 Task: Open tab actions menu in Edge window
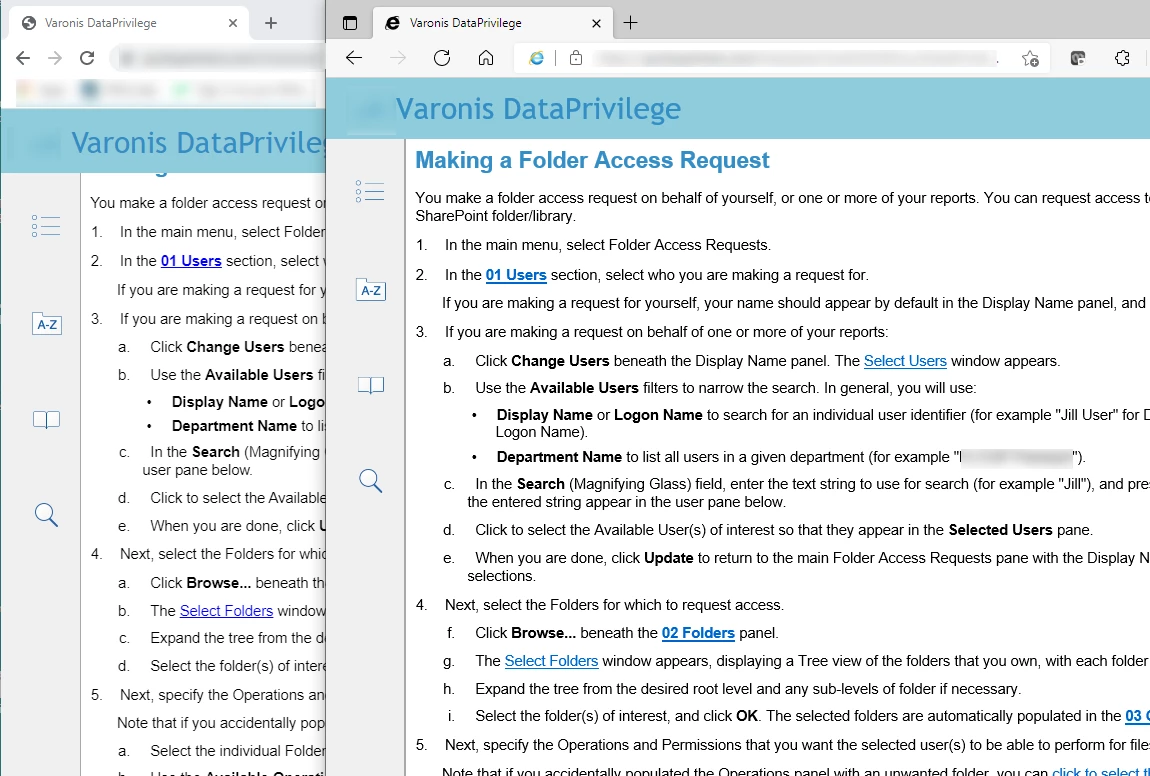coord(350,23)
